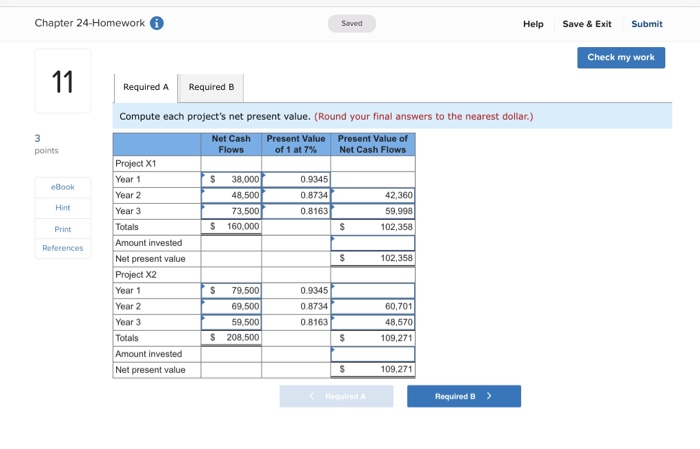The image size is (700, 449).
Task: Open the Help link
Action: 533,24
